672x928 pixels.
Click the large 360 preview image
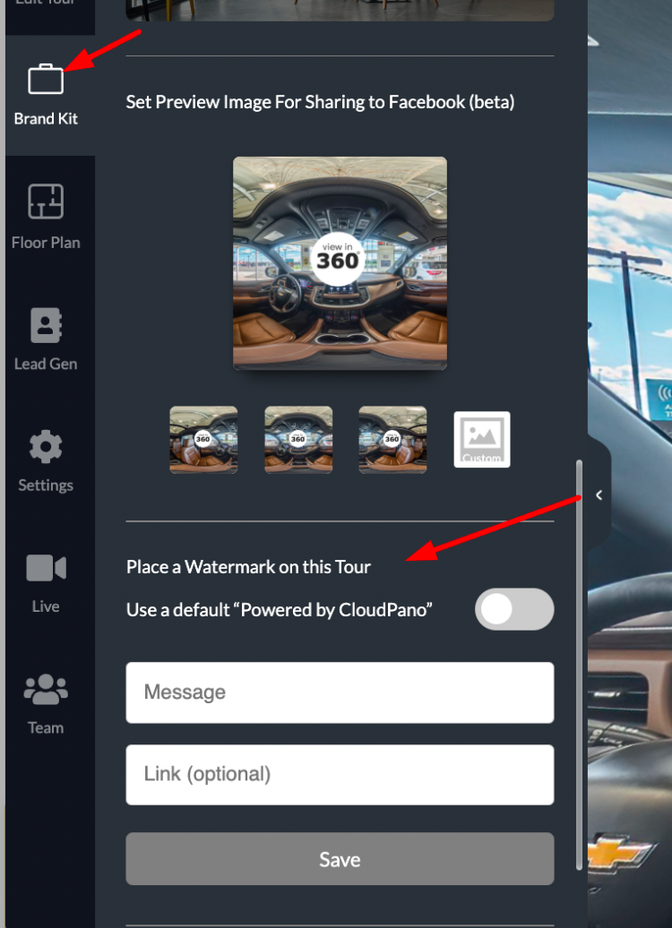[340, 263]
